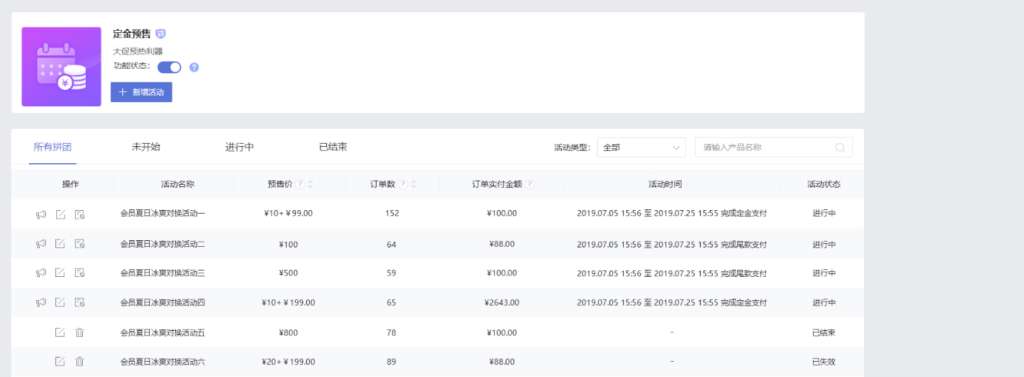Screen dimensions: 1024x377
Task: Sort by 订单数 using its sort arrows
Action: click(x=413, y=184)
